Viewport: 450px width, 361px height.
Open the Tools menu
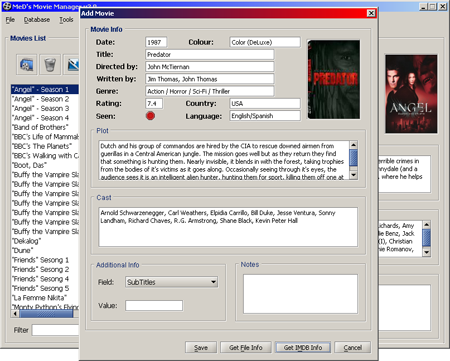coord(66,20)
